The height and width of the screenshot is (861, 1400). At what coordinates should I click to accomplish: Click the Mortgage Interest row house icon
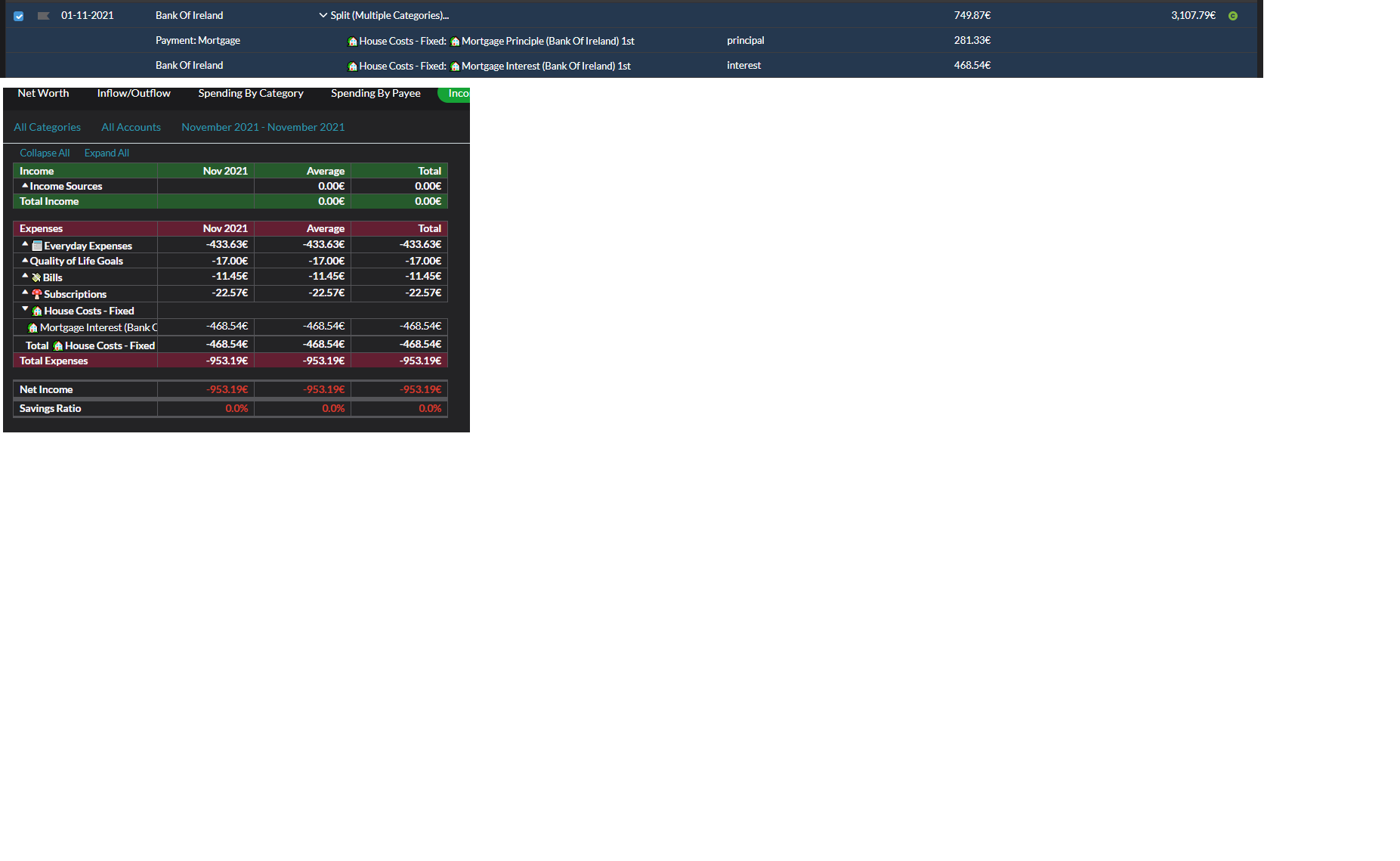click(x=32, y=327)
